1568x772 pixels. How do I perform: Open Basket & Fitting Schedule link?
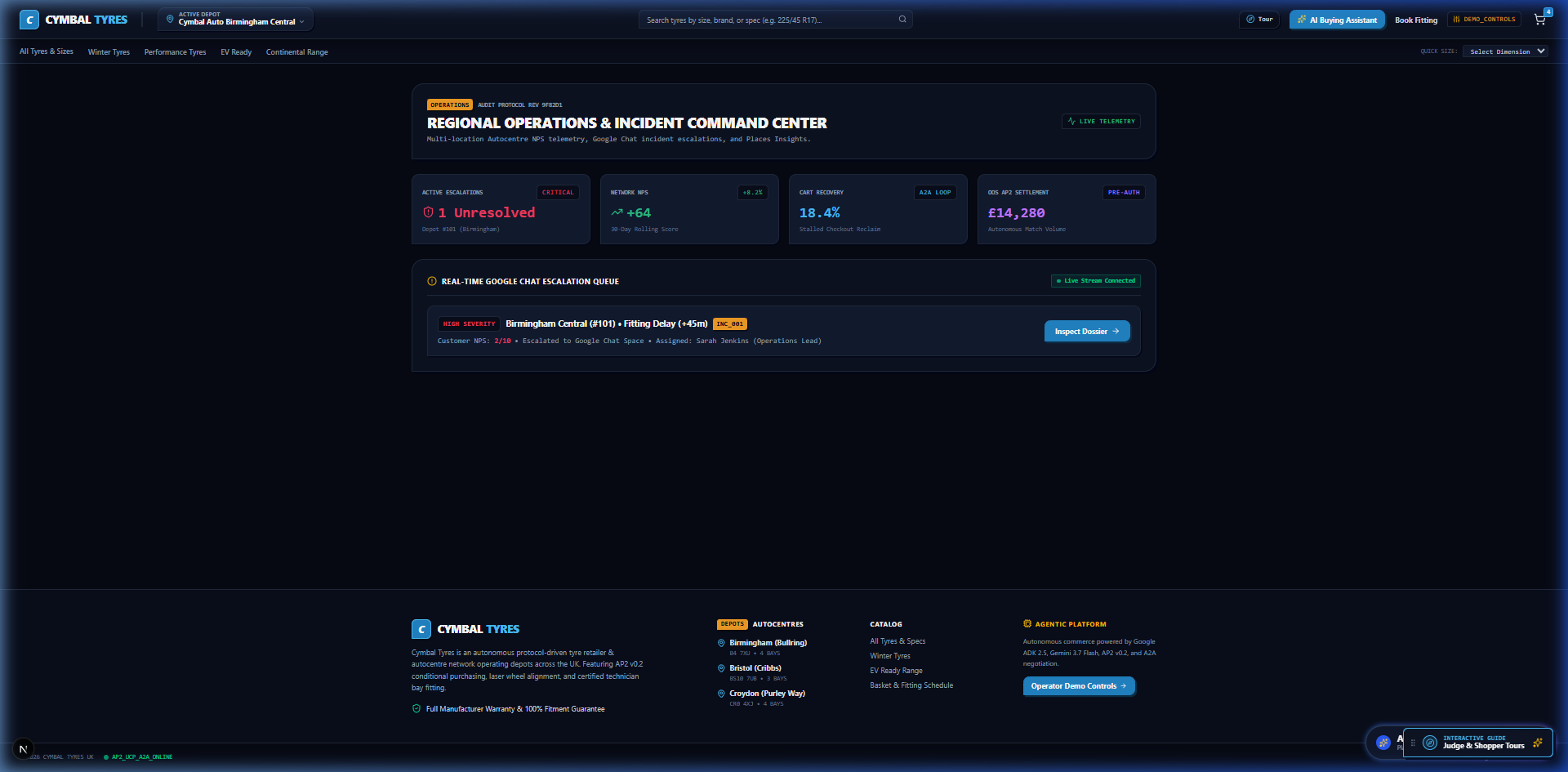911,685
